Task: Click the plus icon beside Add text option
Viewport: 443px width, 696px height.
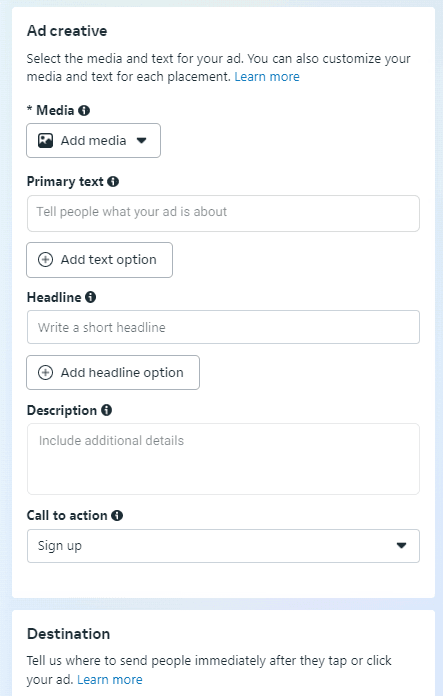Action: pos(45,260)
